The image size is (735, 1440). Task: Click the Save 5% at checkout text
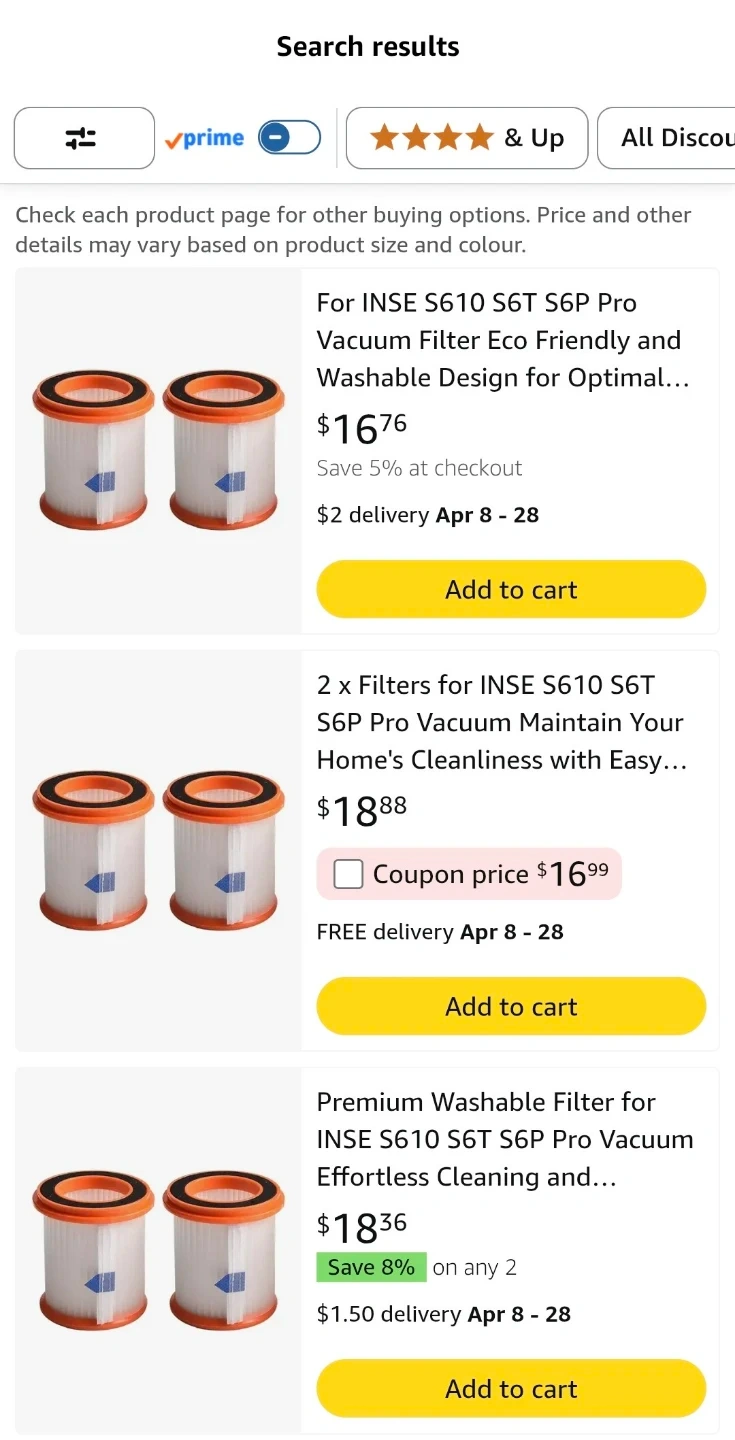point(419,468)
